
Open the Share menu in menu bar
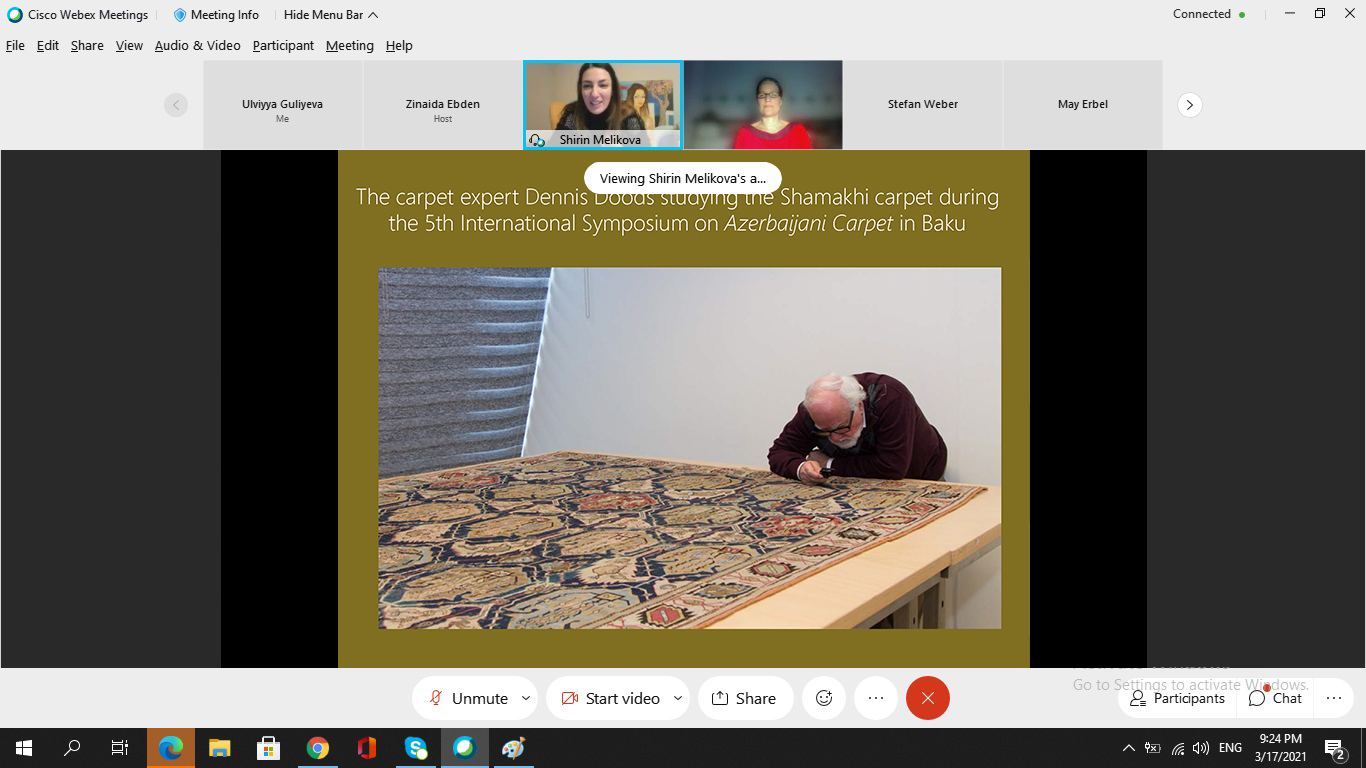point(87,45)
